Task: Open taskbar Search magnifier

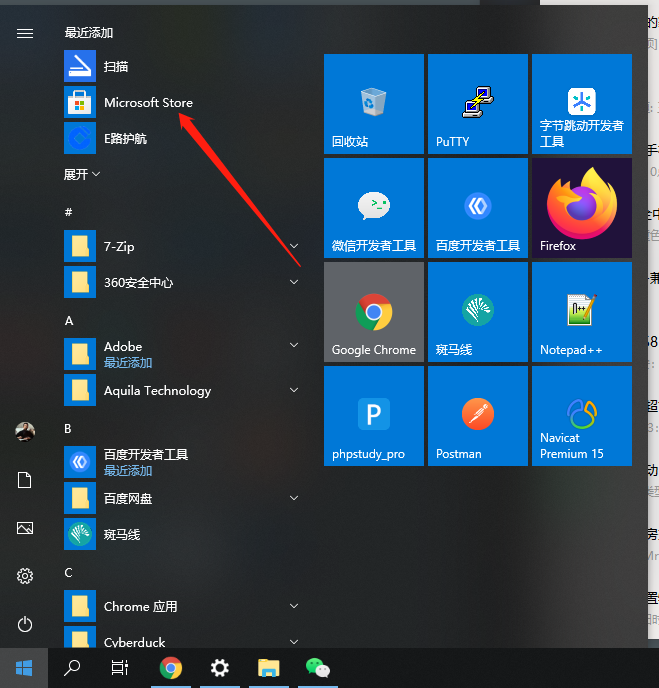Action: (72, 668)
